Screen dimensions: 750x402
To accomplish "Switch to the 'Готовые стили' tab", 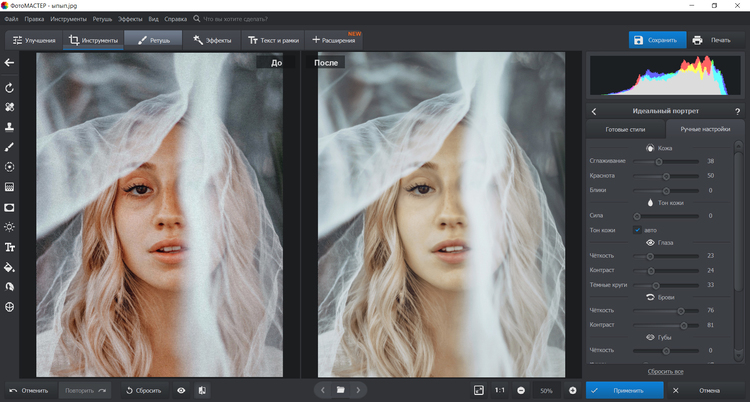I will tap(625, 130).
